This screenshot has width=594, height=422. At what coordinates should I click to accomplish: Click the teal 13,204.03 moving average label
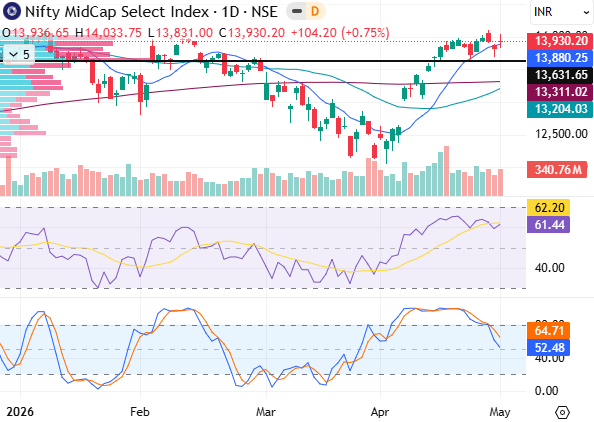(560, 109)
